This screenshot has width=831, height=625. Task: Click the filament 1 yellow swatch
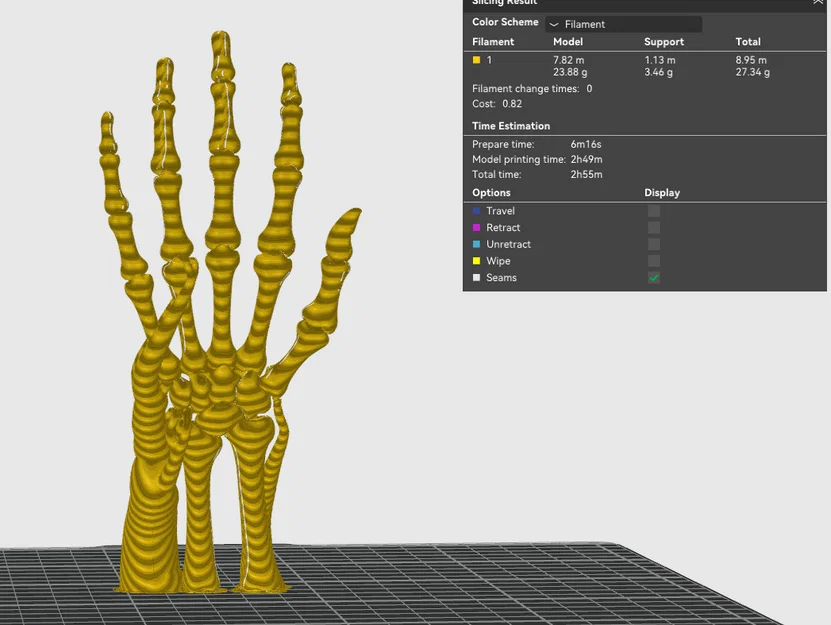pyautogui.click(x=476, y=60)
